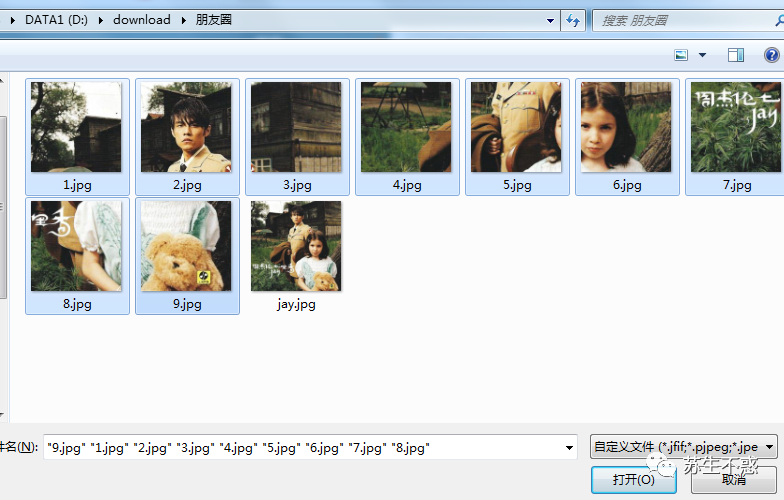Select thumbnail of 5.jpg
The width and height of the screenshot is (784, 500).
(x=516, y=127)
